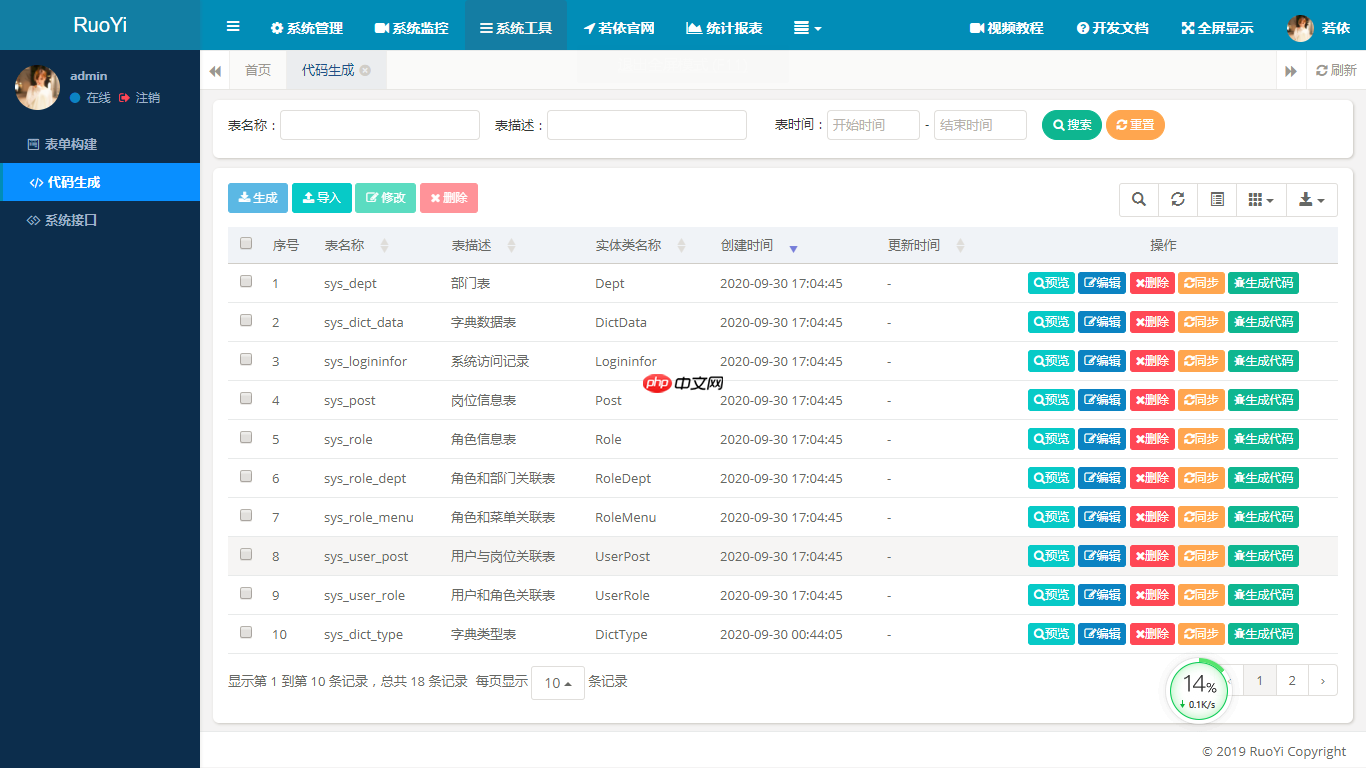The width and height of the screenshot is (1366, 768).
Task: Click the 表名称 input field
Action: pos(380,124)
